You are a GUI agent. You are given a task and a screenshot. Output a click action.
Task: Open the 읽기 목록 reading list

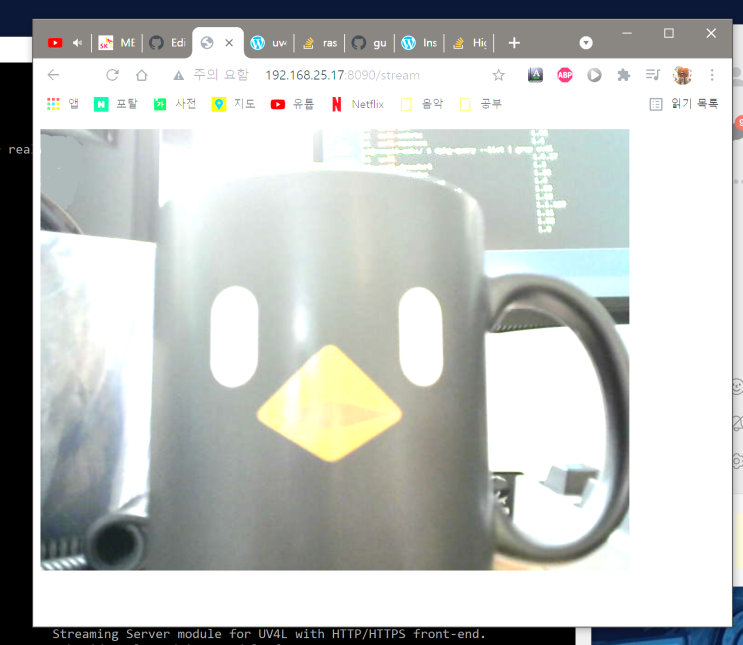coord(684,104)
